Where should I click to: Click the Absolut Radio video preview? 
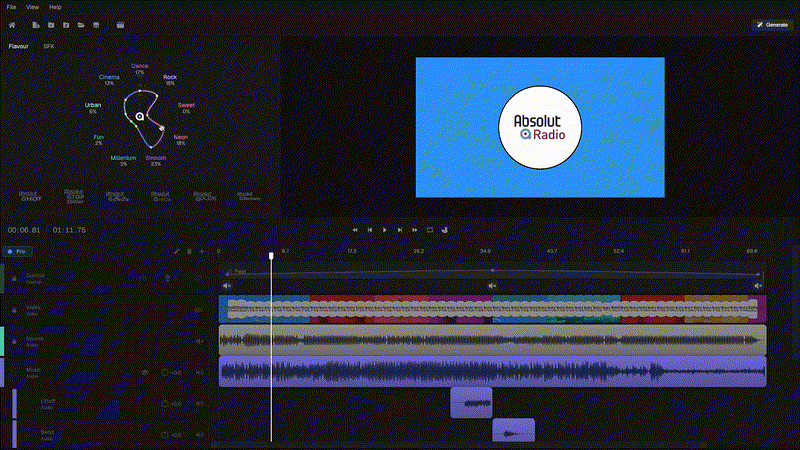[x=540, y=127]
